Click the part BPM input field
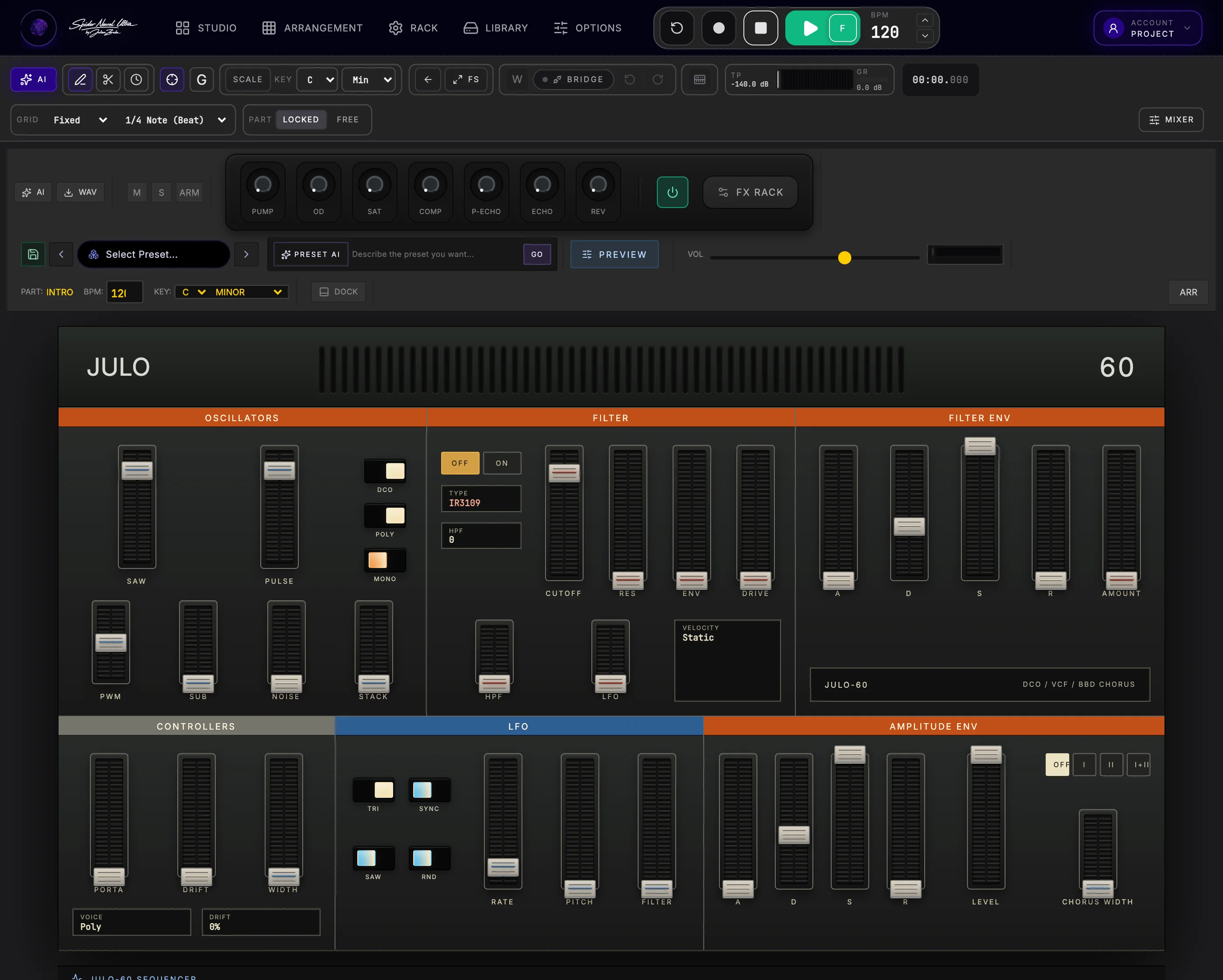The image size is (1223, 980). point(125,292)
